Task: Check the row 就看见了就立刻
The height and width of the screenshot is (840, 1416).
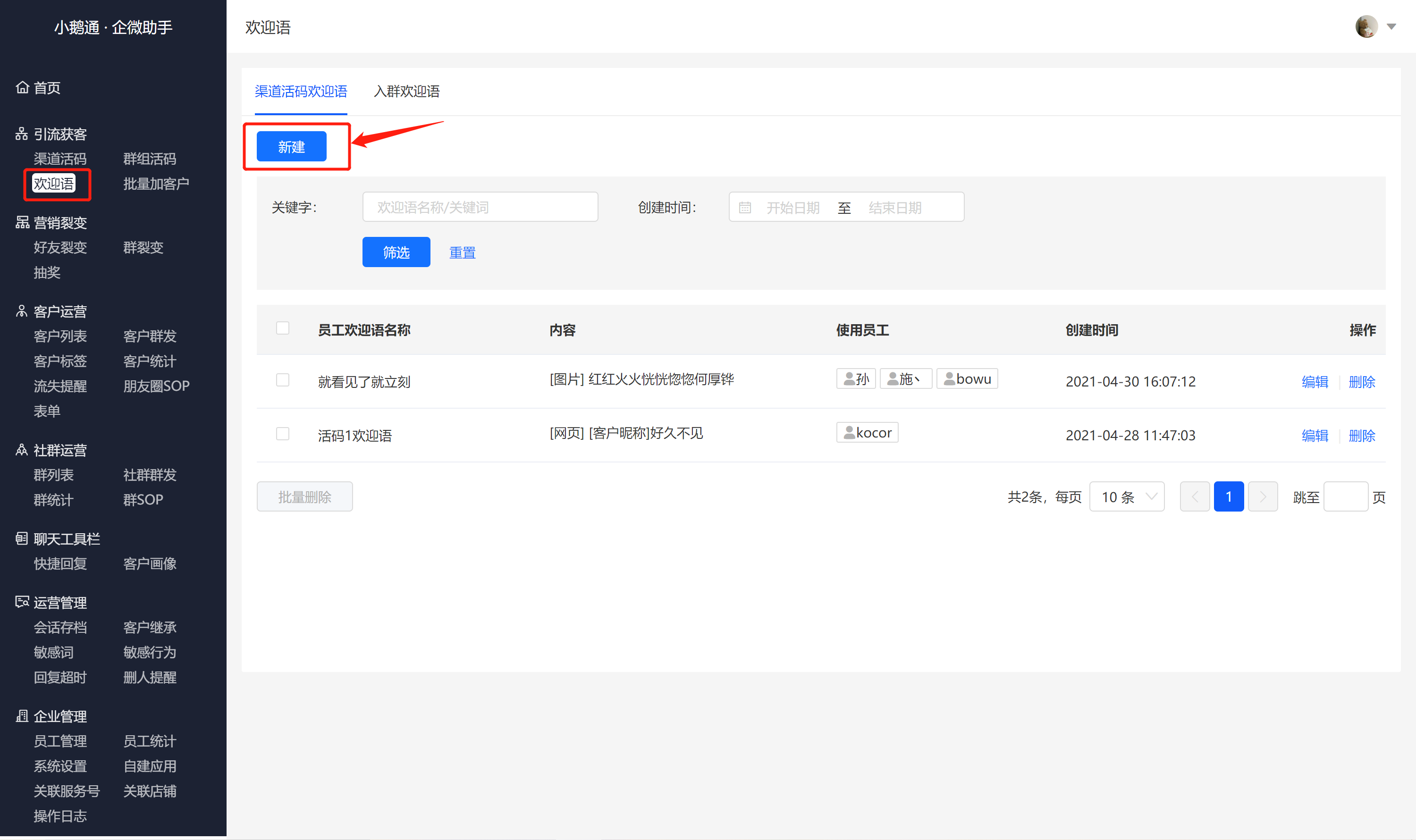Action: [283, 380]
